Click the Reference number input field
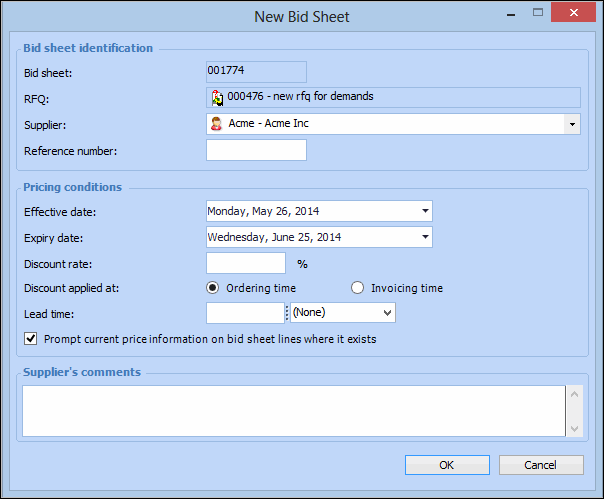The image size is (604, 499). (x=256, y=150)
